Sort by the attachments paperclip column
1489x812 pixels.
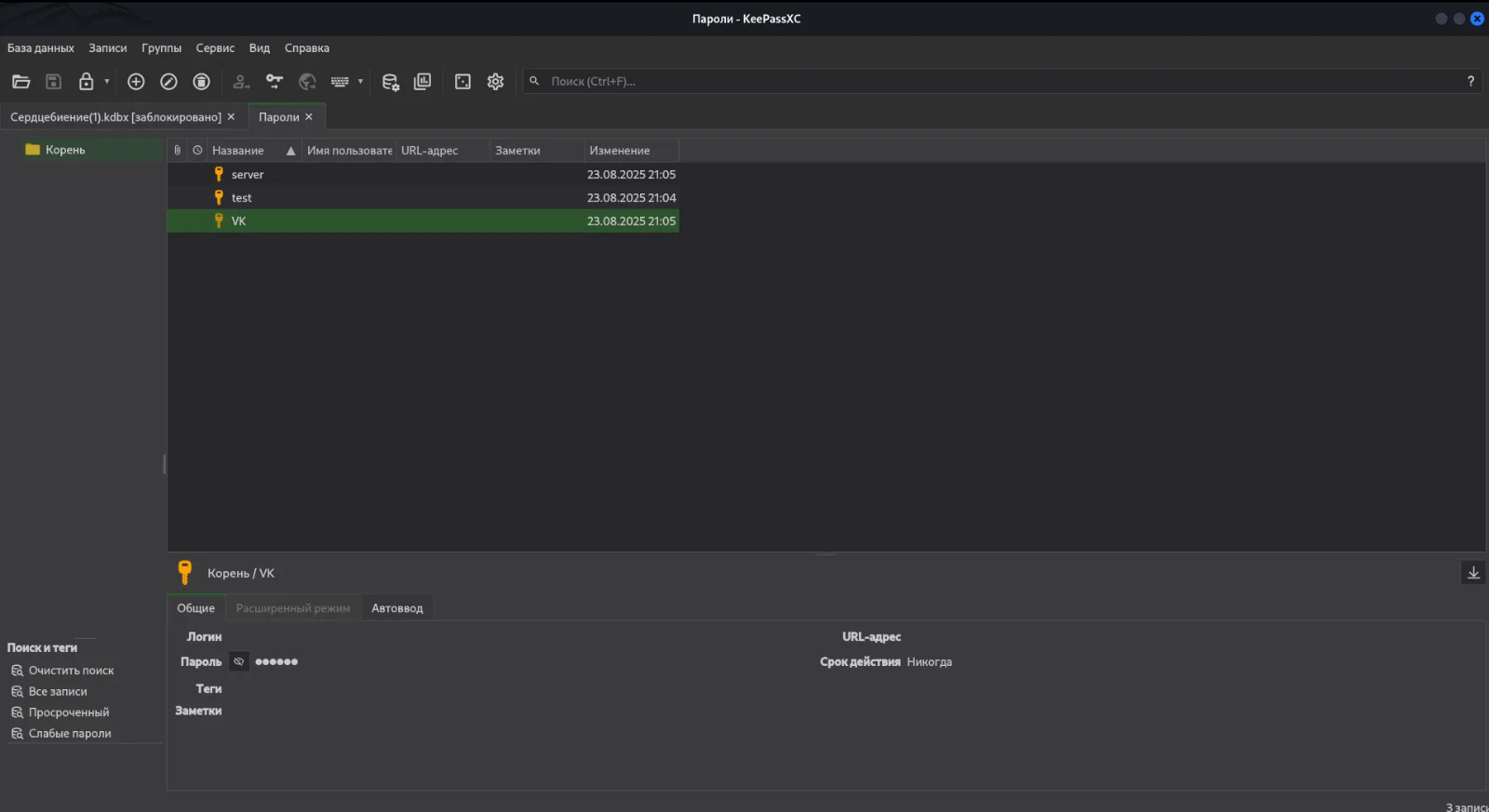click(x=177, y=151)
